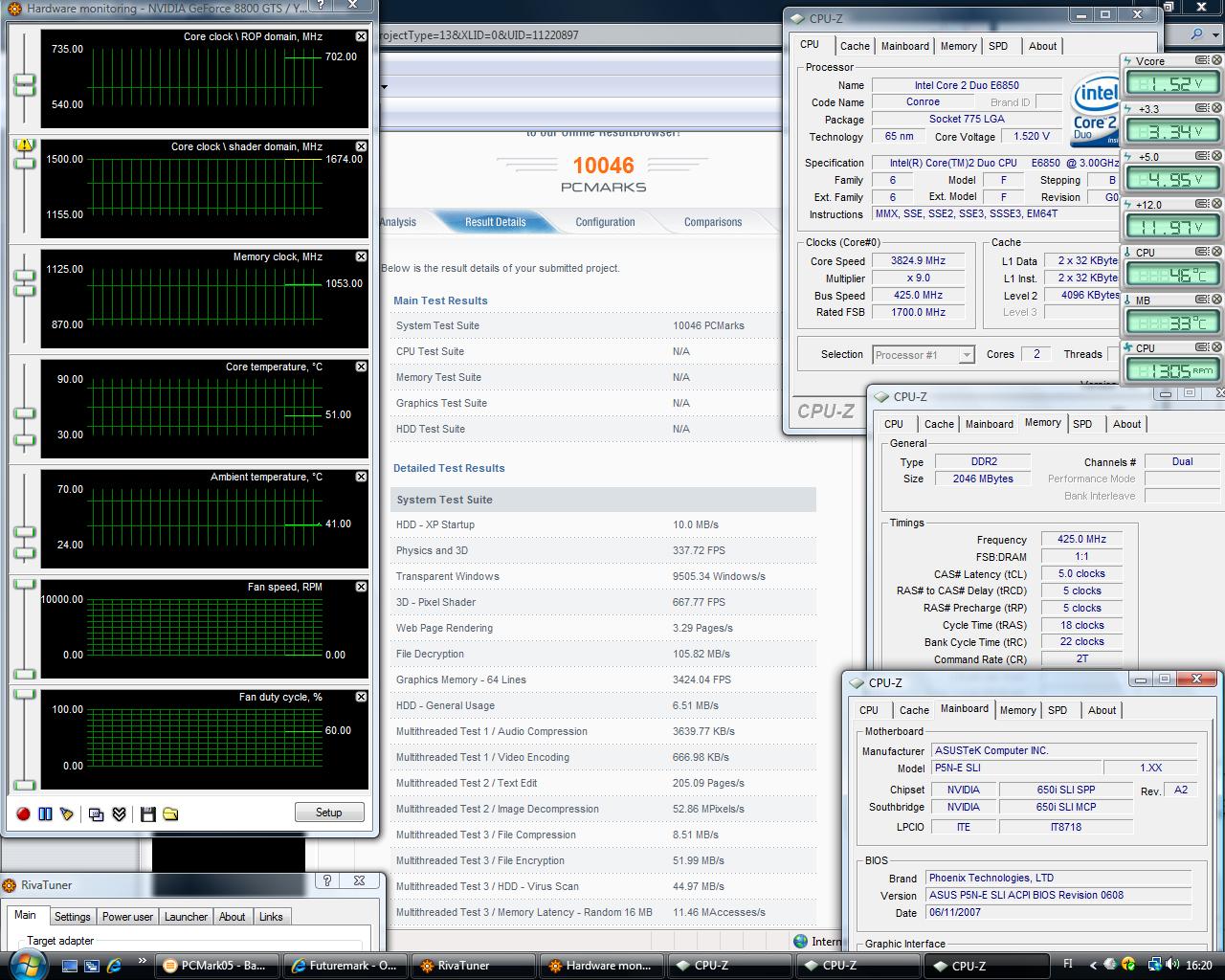Expand the Processor #1 selection dropdown
The width and height of the screenshot is (1225, 980).
pyautogui.click(x=967, y=355)
